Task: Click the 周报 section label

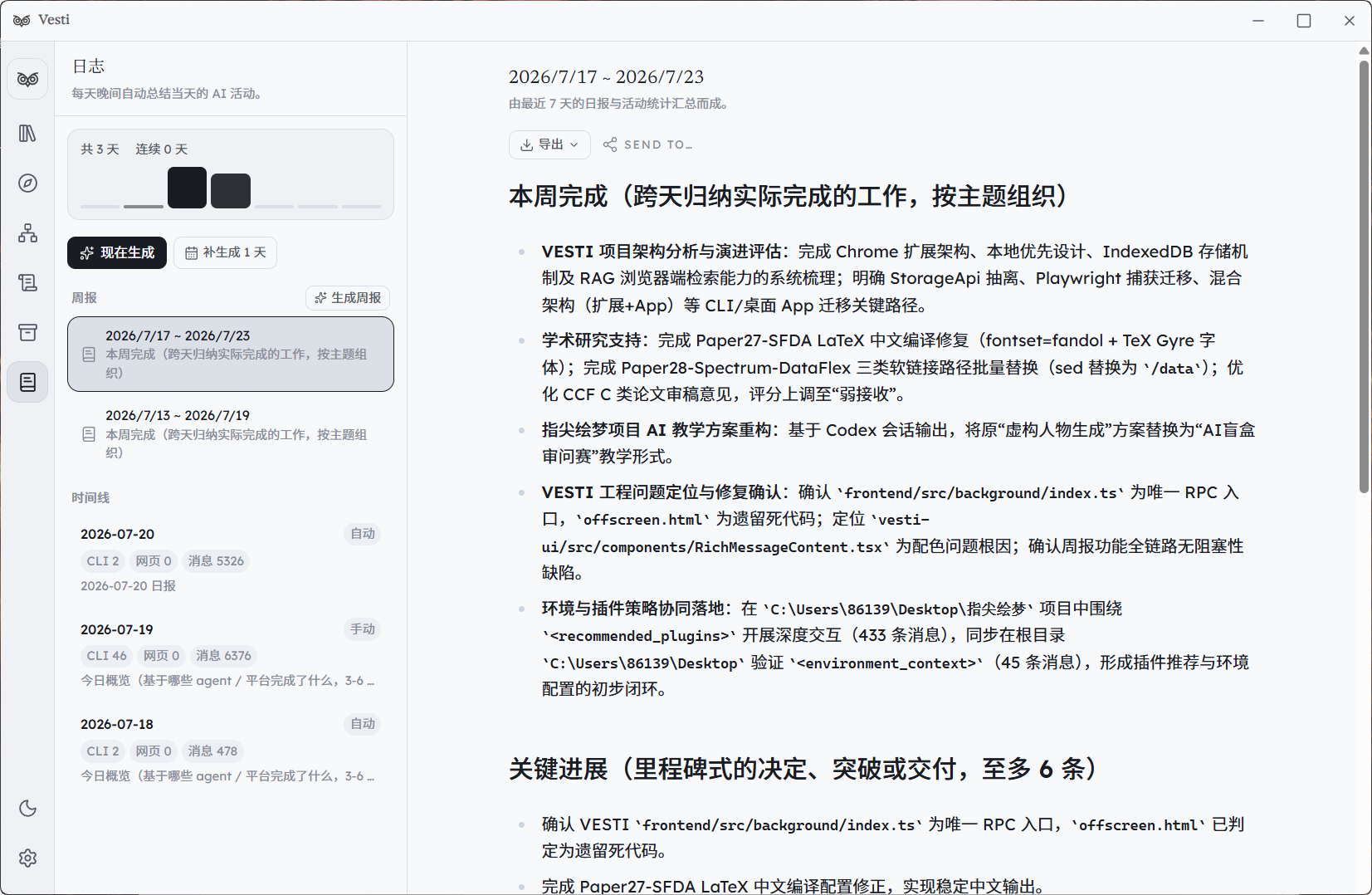Action: [x=84, y=298]
